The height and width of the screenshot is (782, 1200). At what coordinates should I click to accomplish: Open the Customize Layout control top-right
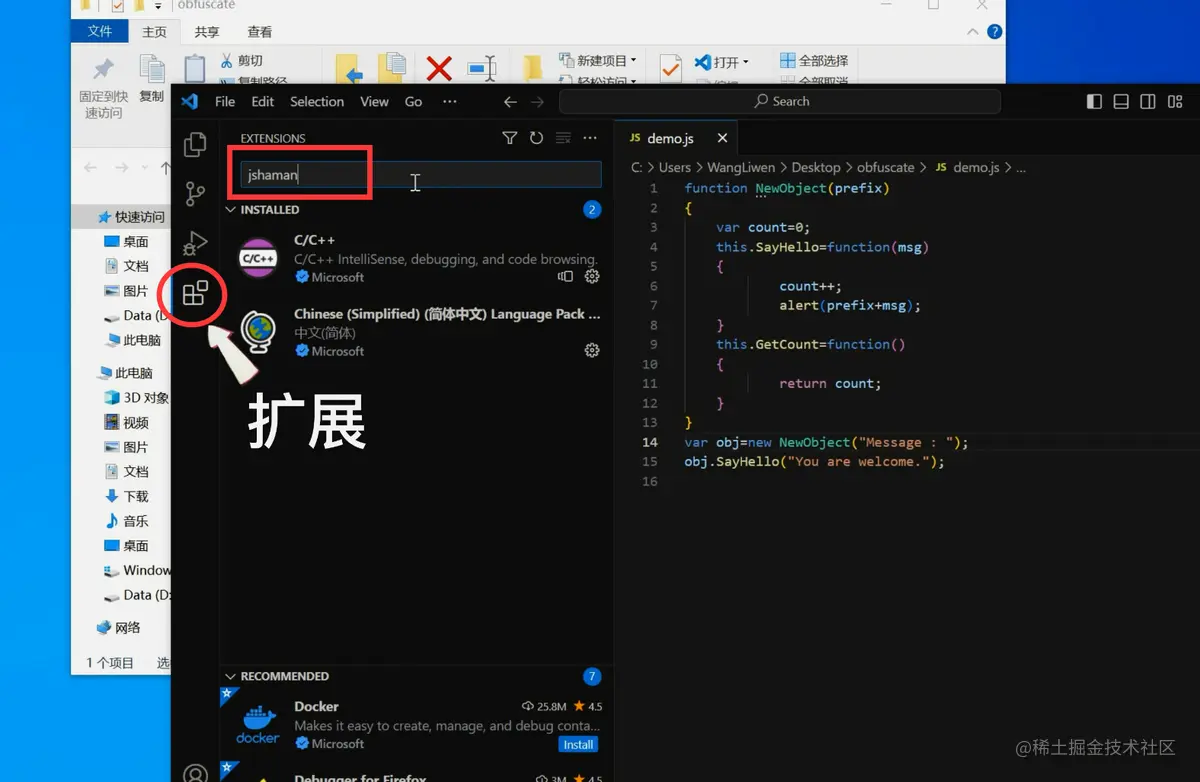click(x=1176, y=101)
